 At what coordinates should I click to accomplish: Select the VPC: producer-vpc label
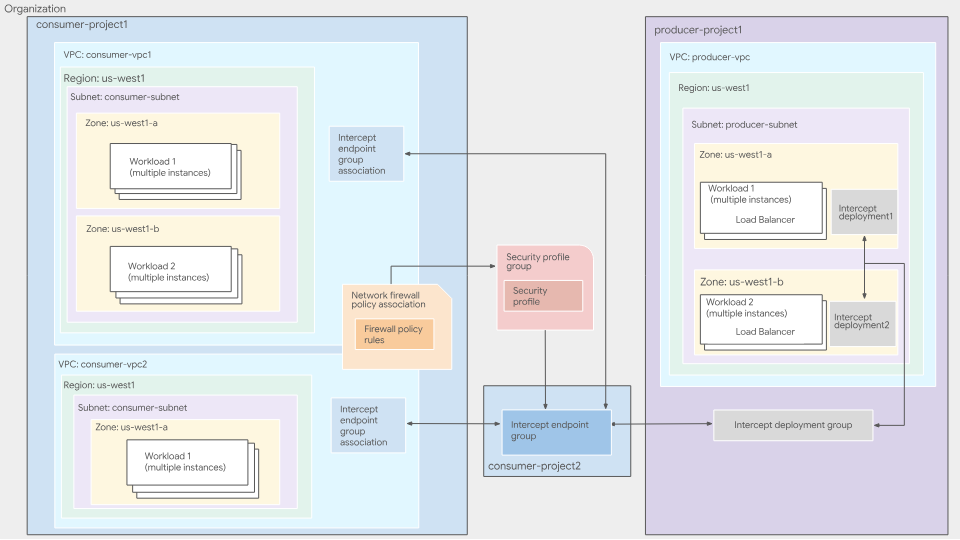pyautogui.click(x=710, y=57)
